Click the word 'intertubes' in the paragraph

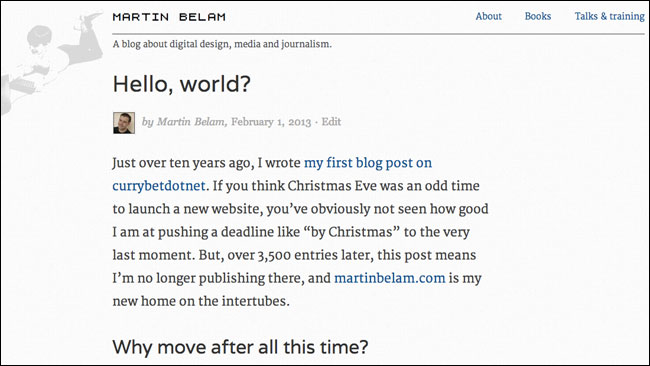click(x=255, y=301)
